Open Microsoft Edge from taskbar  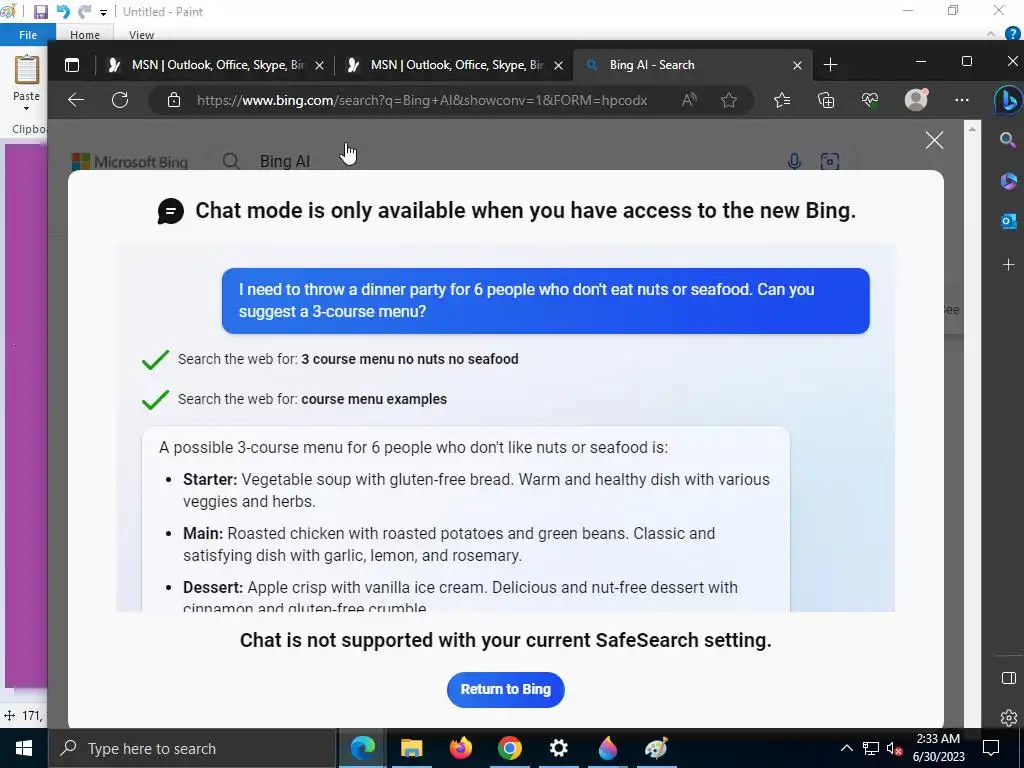(x=362, y=748)
